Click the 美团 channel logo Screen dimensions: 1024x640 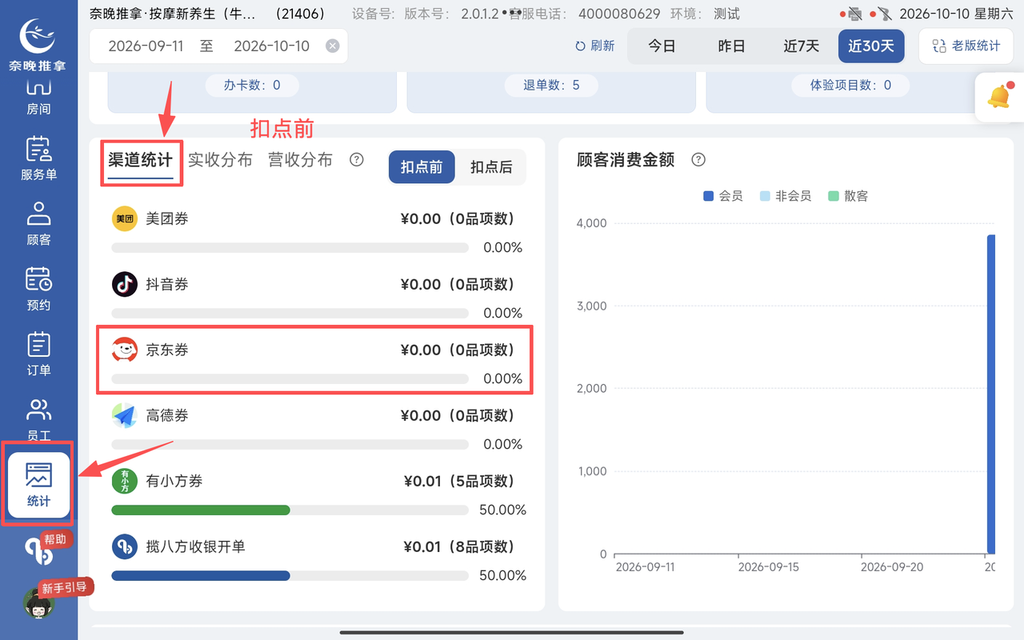124,219
